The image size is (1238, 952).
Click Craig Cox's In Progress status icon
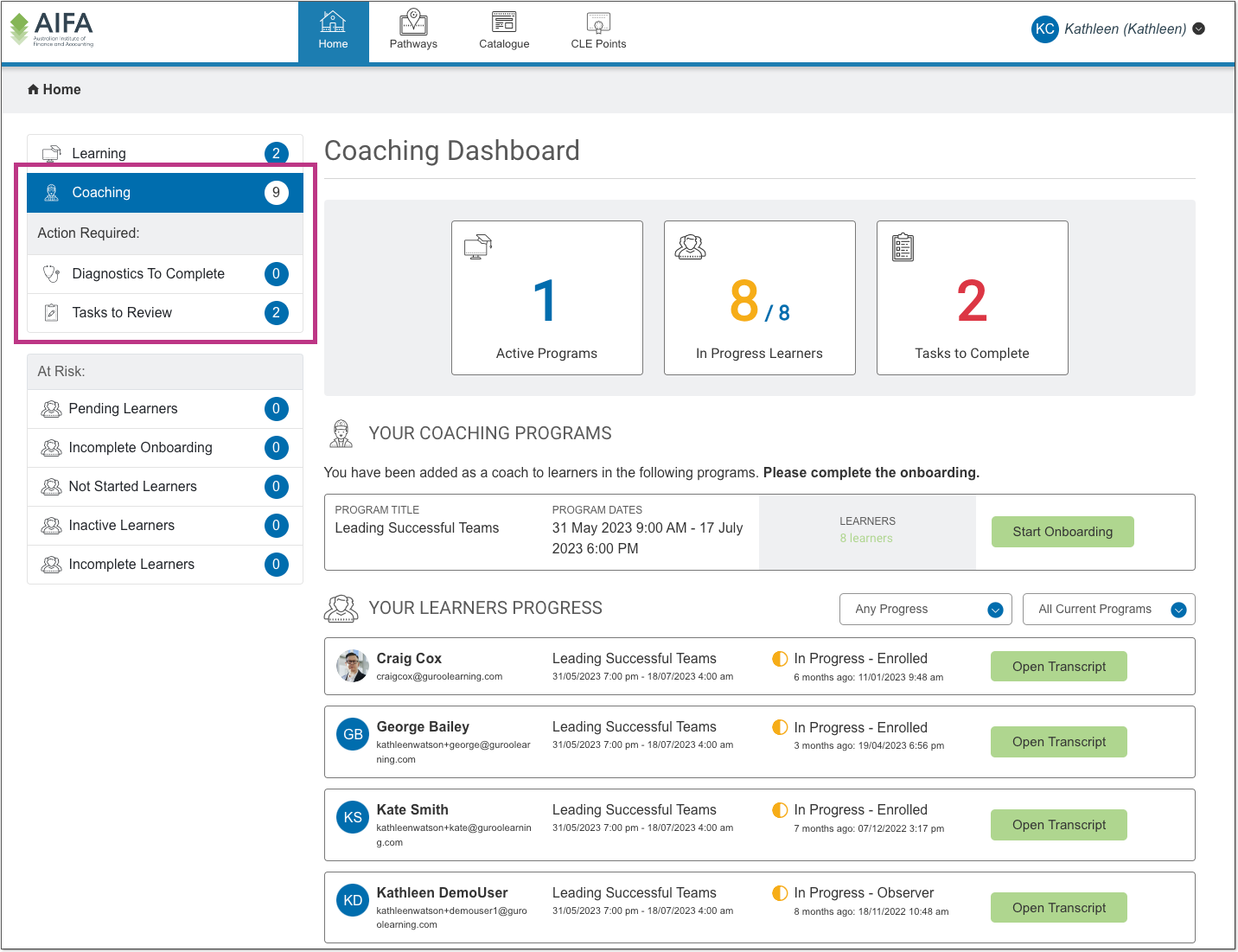(780, 658)
